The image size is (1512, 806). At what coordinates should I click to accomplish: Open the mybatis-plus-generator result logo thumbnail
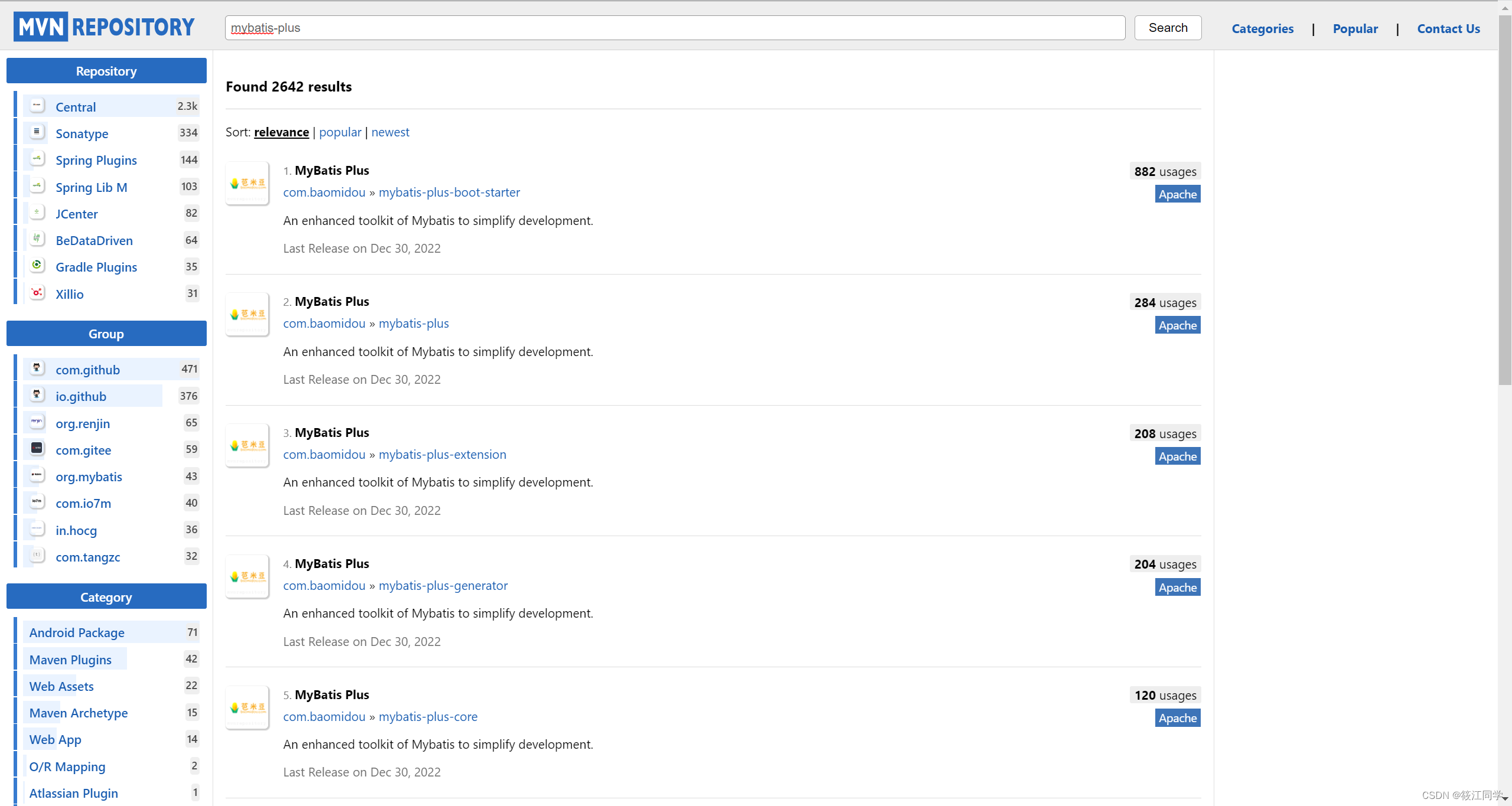point(247,576)
